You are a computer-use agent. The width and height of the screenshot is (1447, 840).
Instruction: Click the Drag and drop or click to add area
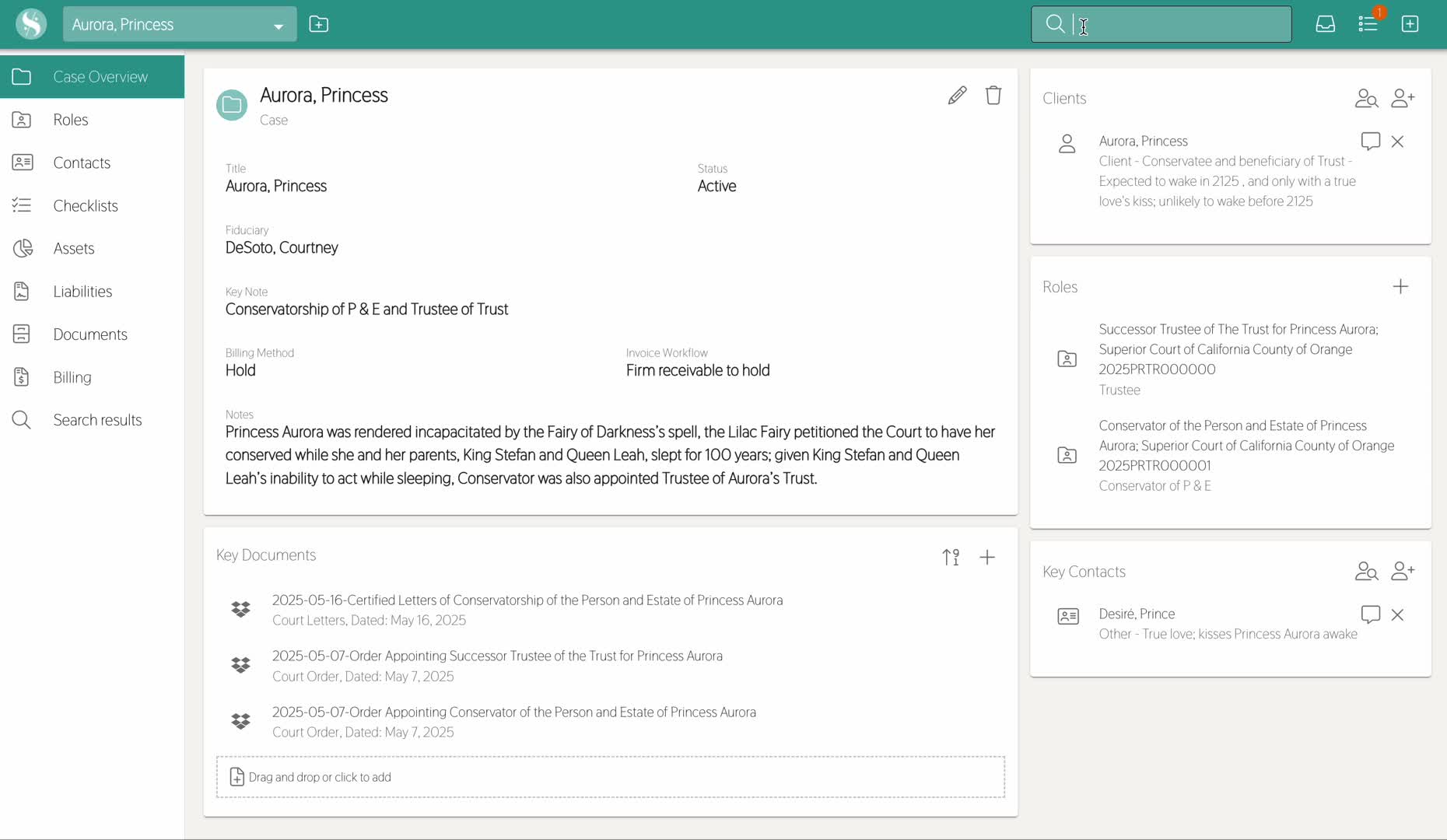pos(611,777)
